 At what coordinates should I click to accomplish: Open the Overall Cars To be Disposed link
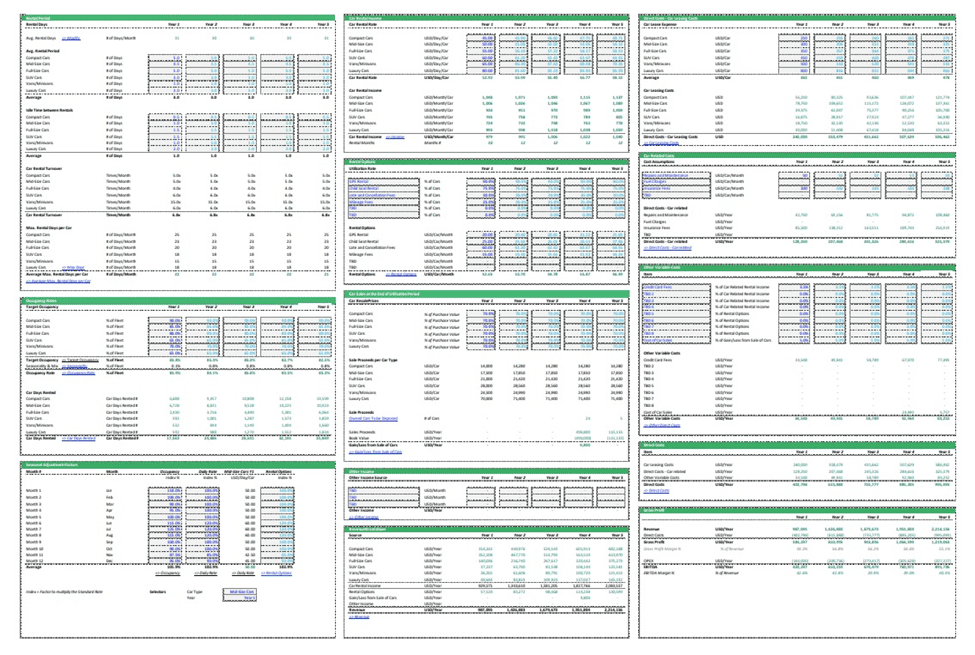pyautogui.click(x=373, y=419)
